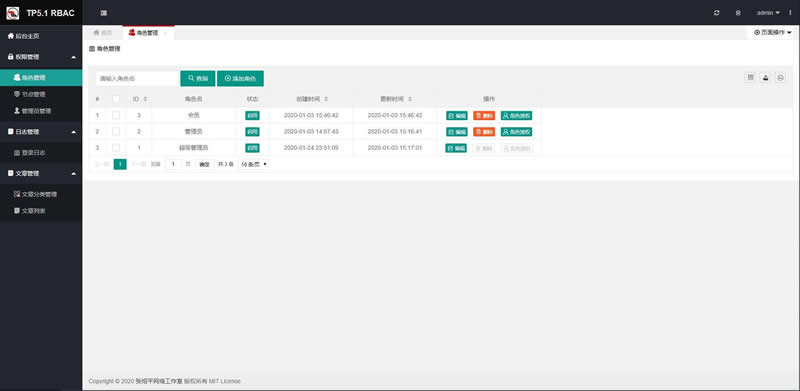Sort the table by the ID column arrows
The height and width of the screenshot is (391, 800).
(145, 99)
